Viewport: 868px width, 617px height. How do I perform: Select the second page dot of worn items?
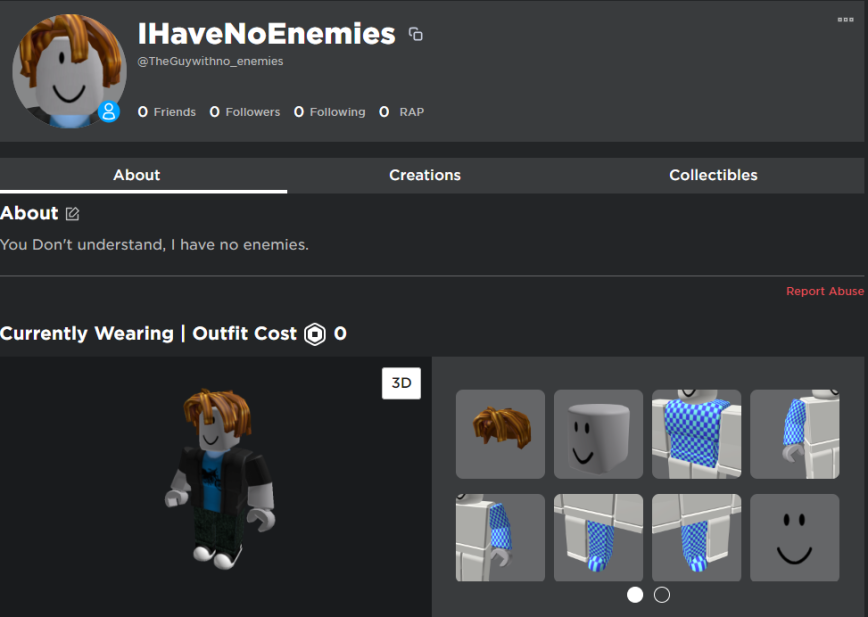click(x=662, y=595)
